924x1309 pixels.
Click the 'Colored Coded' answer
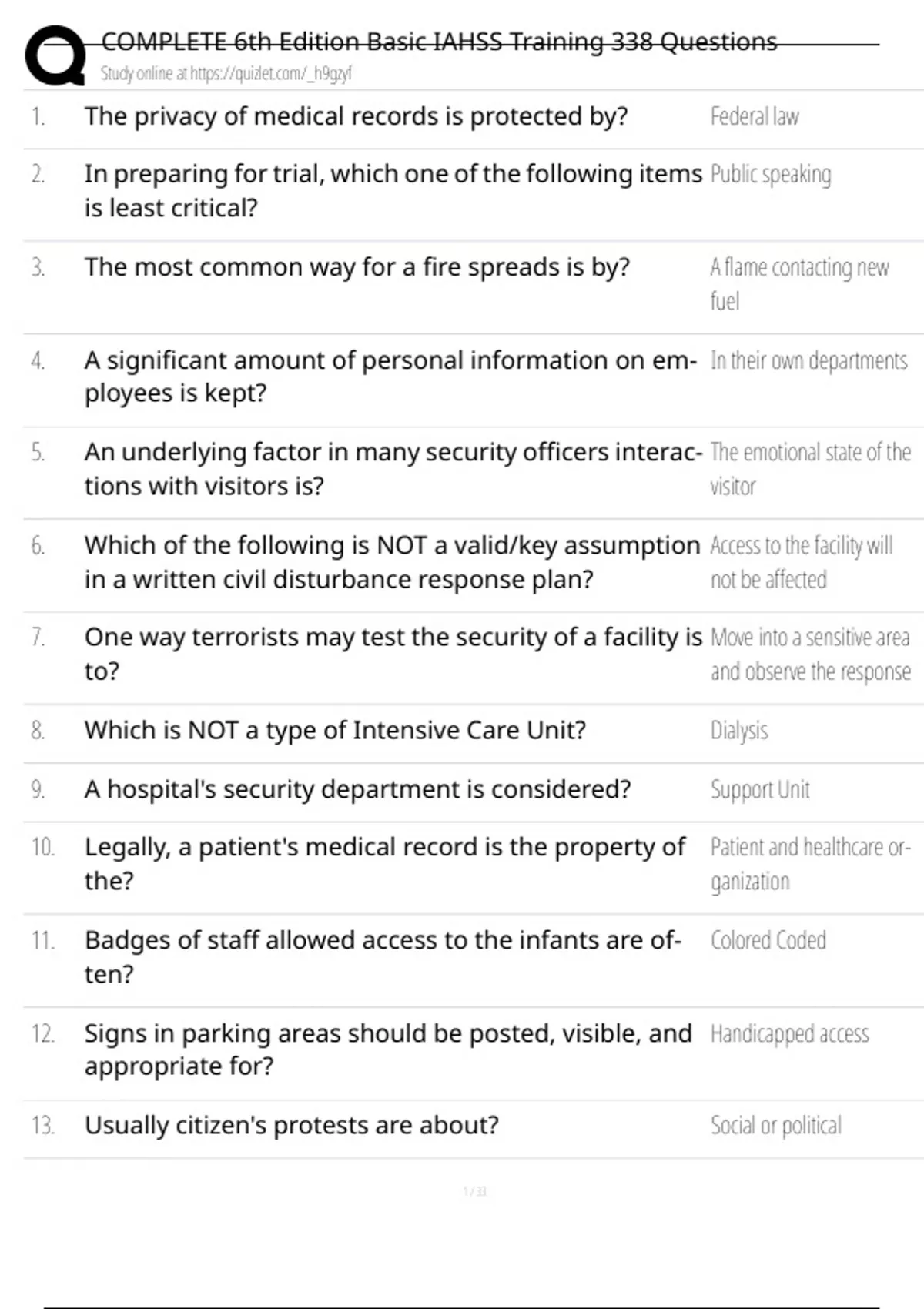click(768, 941)
